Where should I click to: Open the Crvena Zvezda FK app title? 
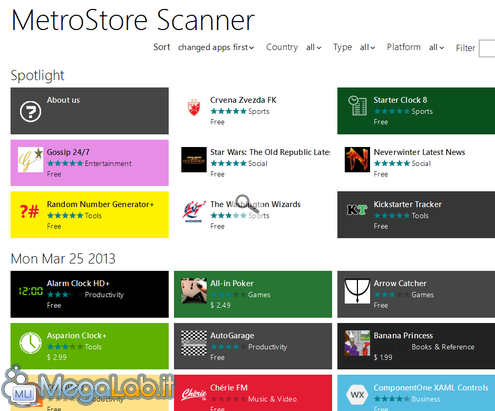[x=243, y=100]
